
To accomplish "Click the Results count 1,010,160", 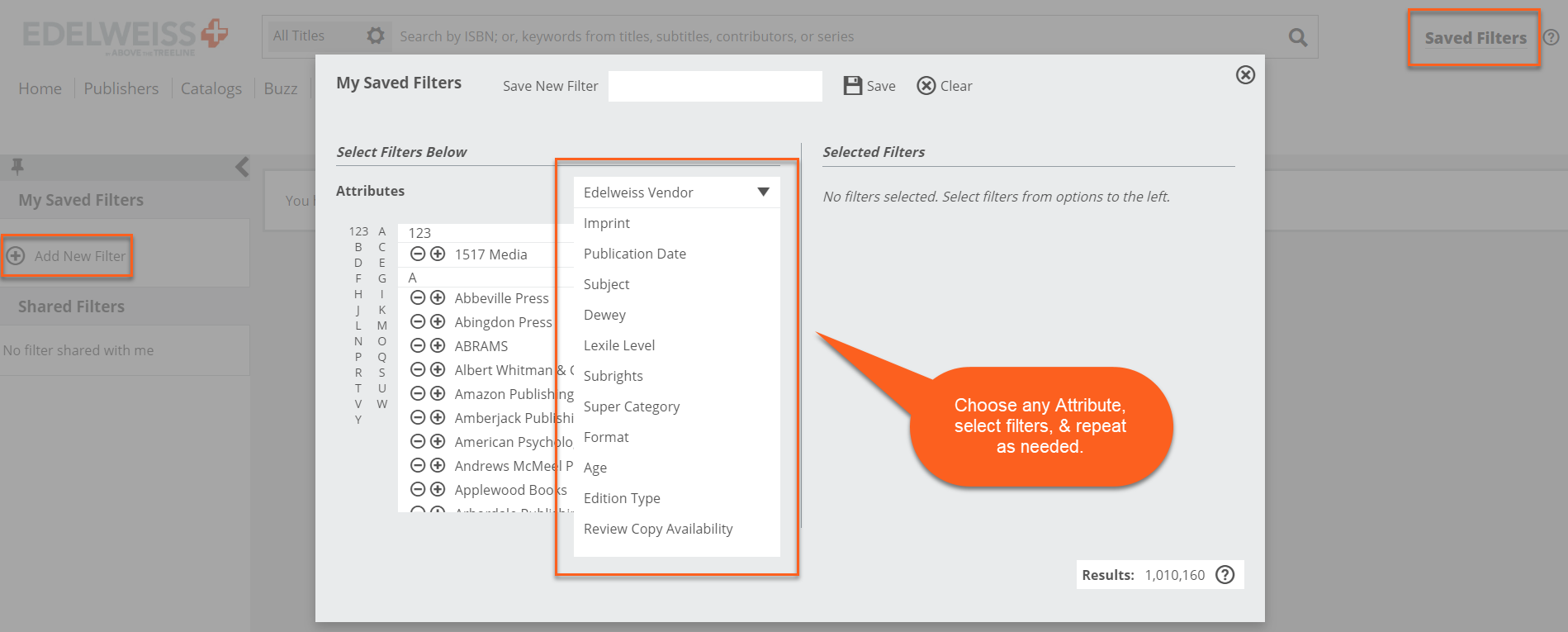I will point(1175,575).
